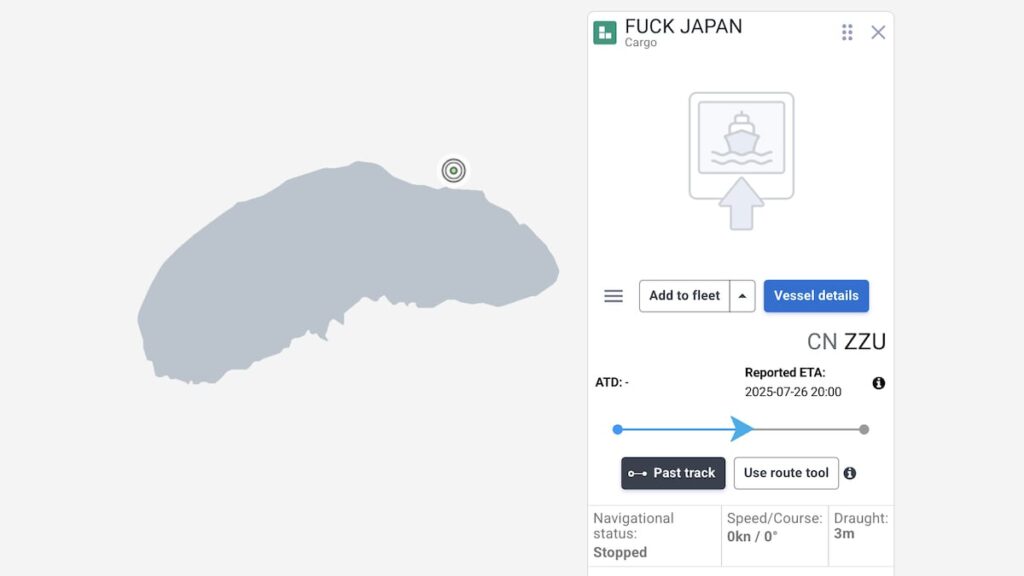Image resolution: width=1024 pixels, height=576 pixels.
Task: Open Vessel details
Action: coord(816,296)
